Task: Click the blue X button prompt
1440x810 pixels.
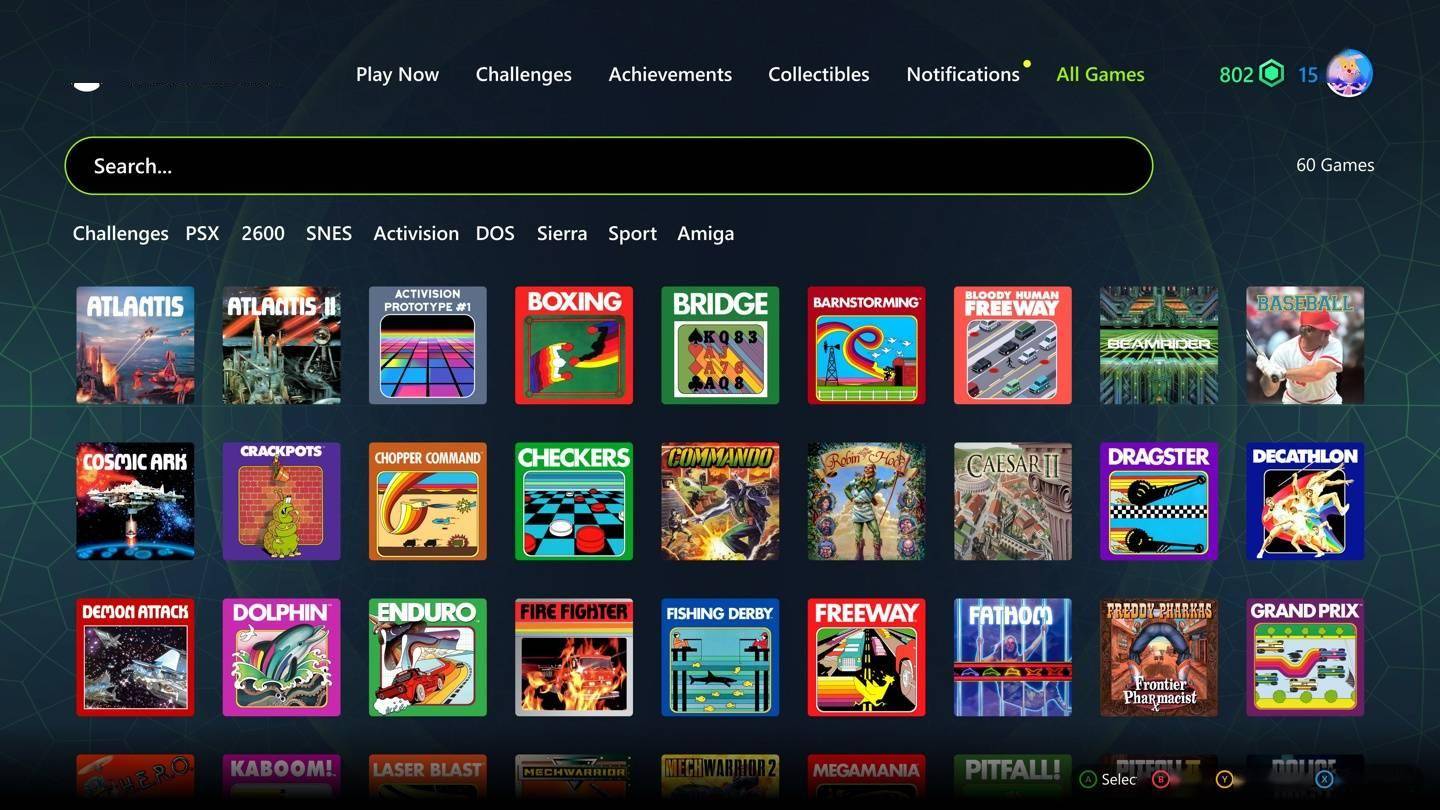Action: click(1324, 779)
